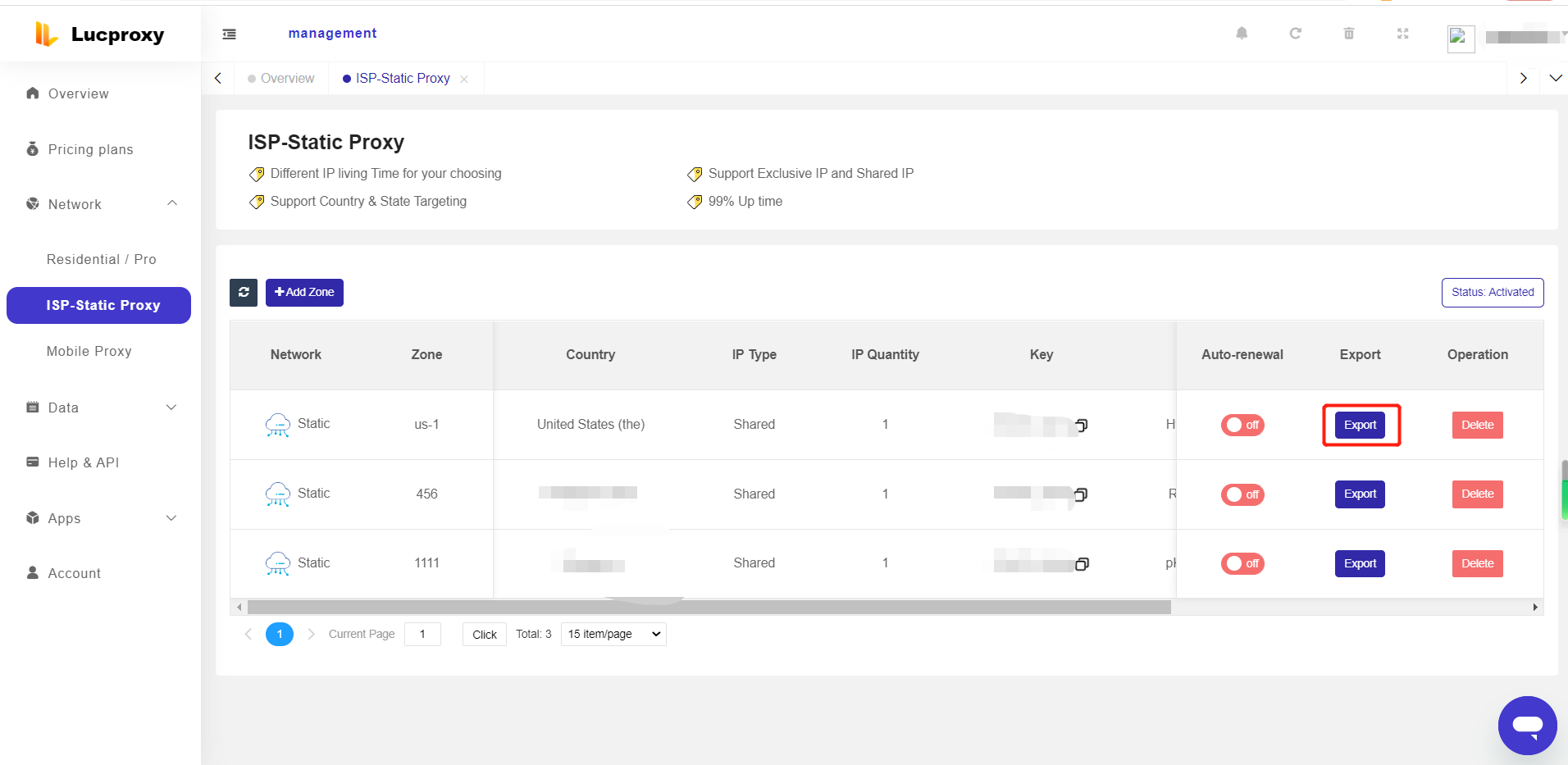Toggle auto-renewal for zone 1111
The width and height of the screenshot is (1568, 765).
coord(1242,563)
